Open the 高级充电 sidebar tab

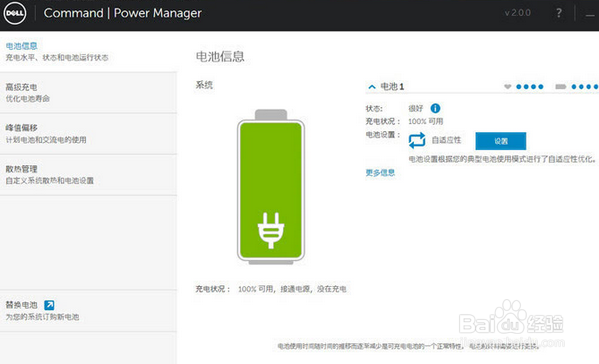88,93
